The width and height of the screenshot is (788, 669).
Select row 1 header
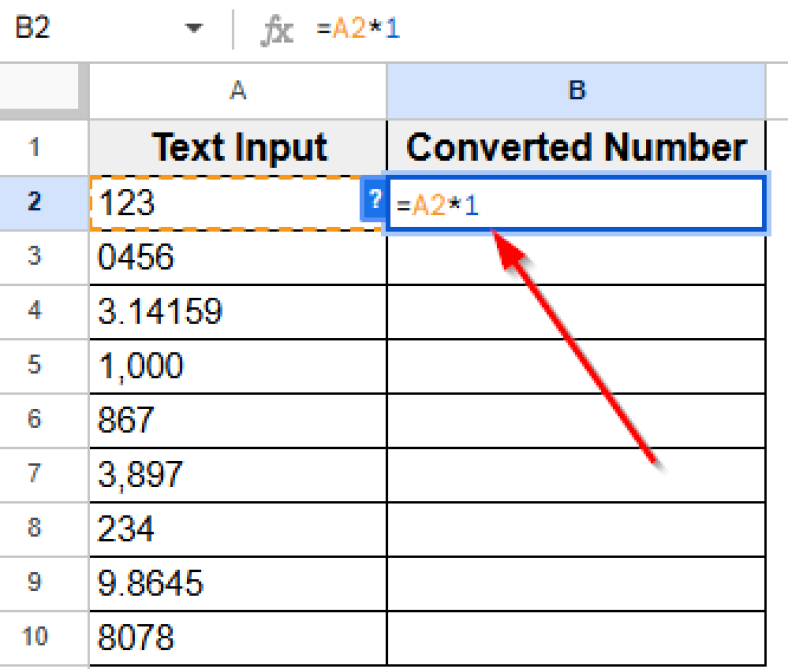[34, 147]
